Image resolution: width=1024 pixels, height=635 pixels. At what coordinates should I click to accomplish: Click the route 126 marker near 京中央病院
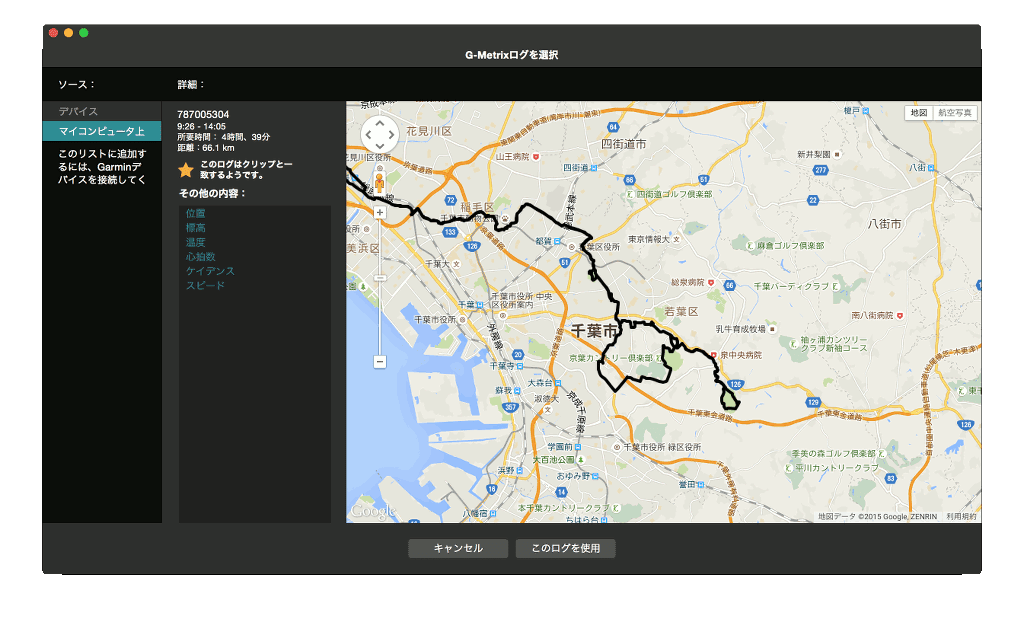pos(736,384)
